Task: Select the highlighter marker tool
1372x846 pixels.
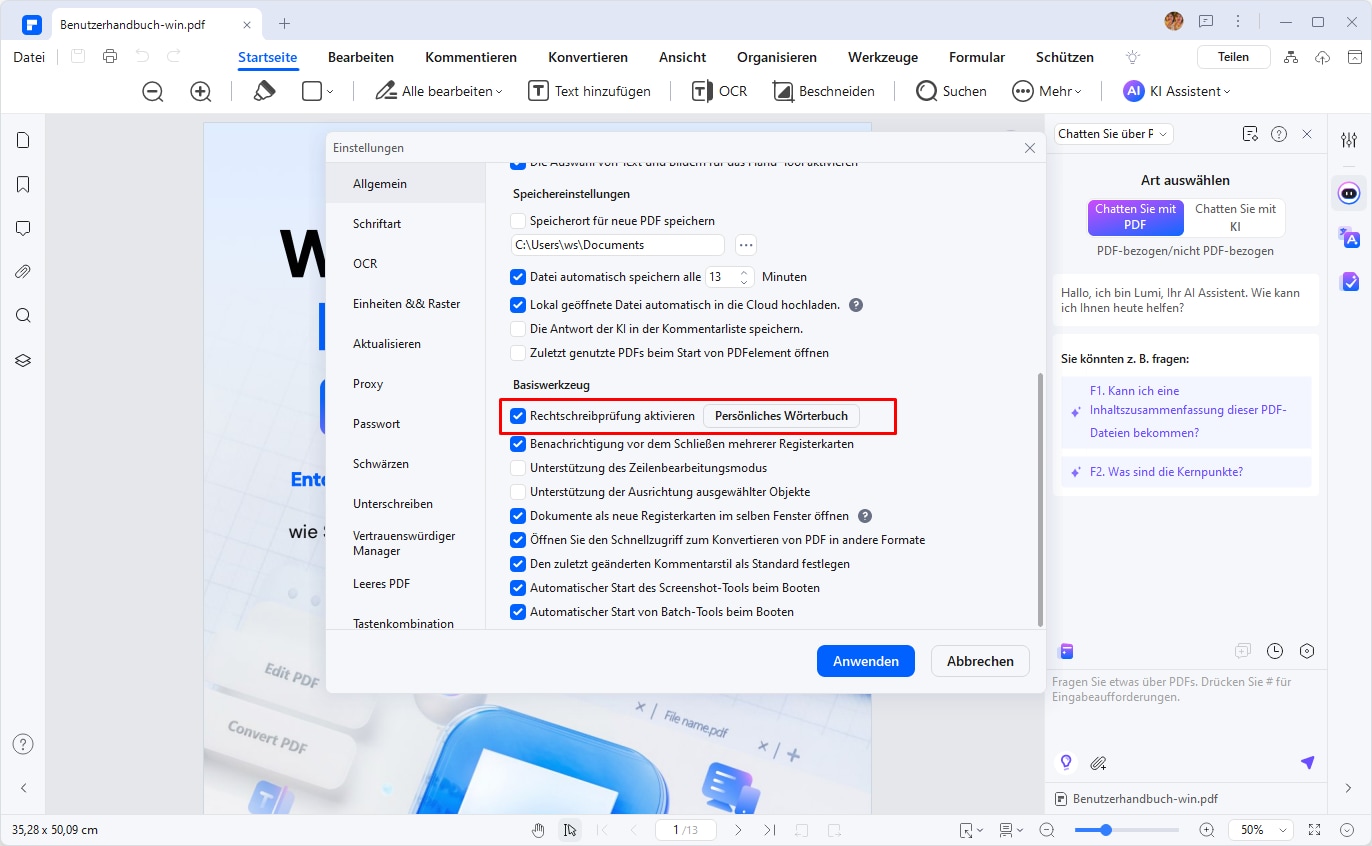Action: pyautogui.click(x=264, y=91)
